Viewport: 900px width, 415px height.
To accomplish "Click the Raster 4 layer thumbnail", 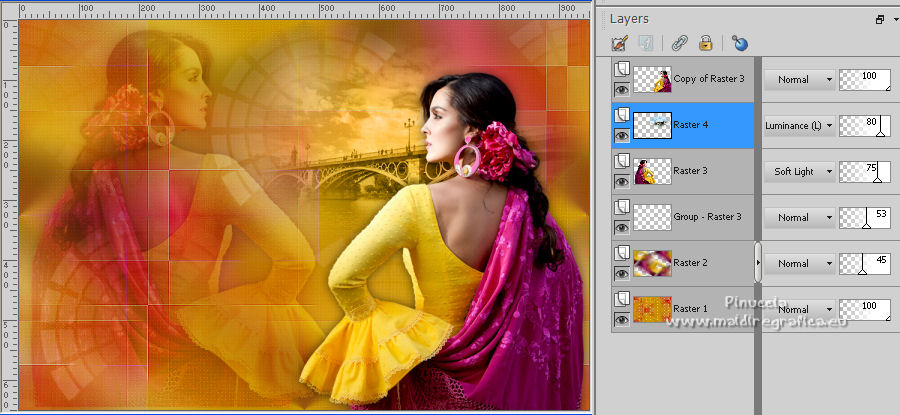I will pyautogui.click(x=652, y=125).
